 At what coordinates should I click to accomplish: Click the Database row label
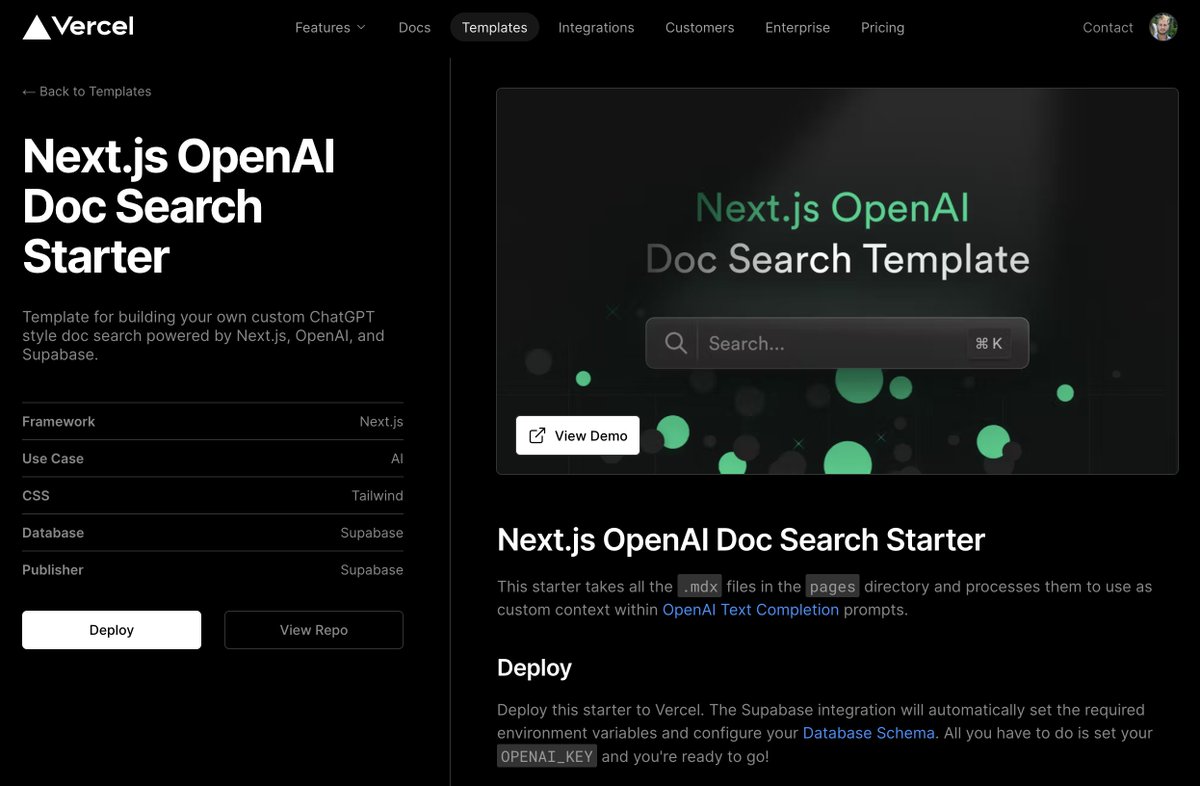tap(53, 532)
